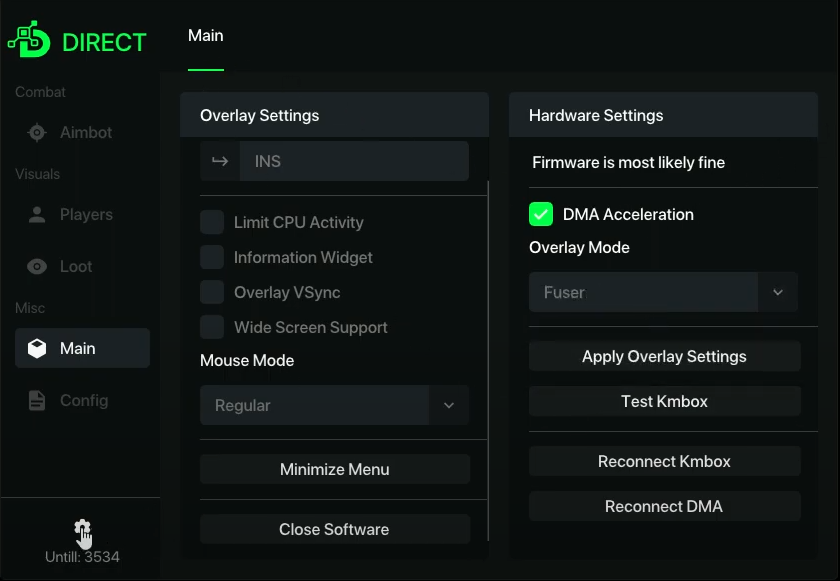840x581 pixels.
Task: Open the Overlay Mode Fuser dropdown
Action: [777, 293]
